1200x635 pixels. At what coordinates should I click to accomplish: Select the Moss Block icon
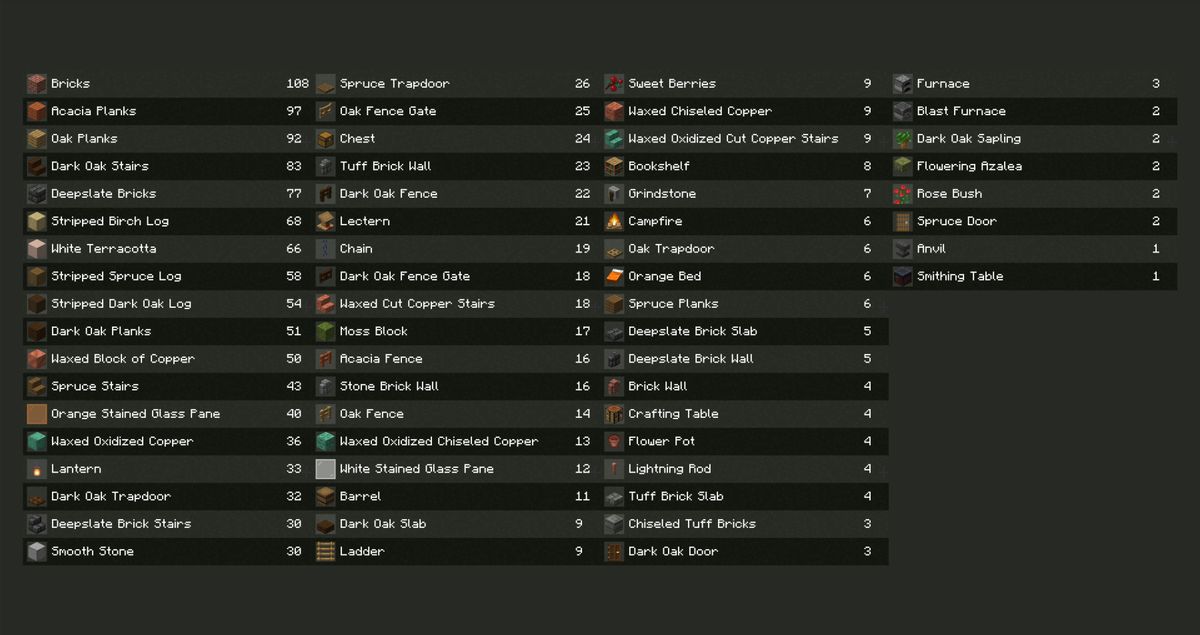click(325, 331)
